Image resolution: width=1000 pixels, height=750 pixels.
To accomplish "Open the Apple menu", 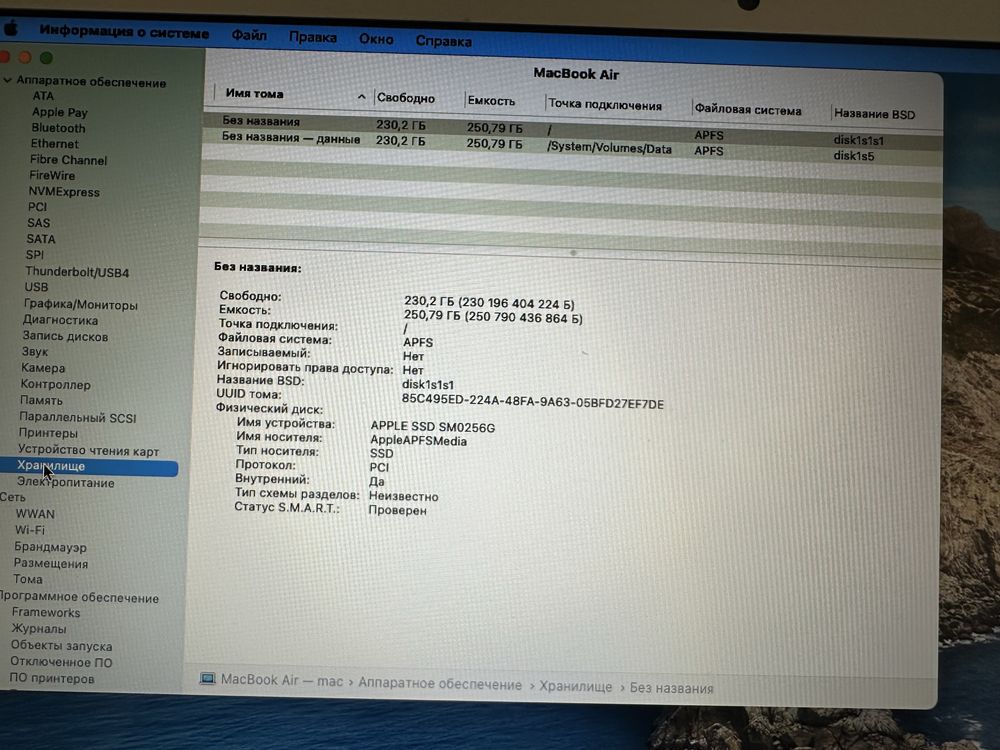I will [10, 29].
